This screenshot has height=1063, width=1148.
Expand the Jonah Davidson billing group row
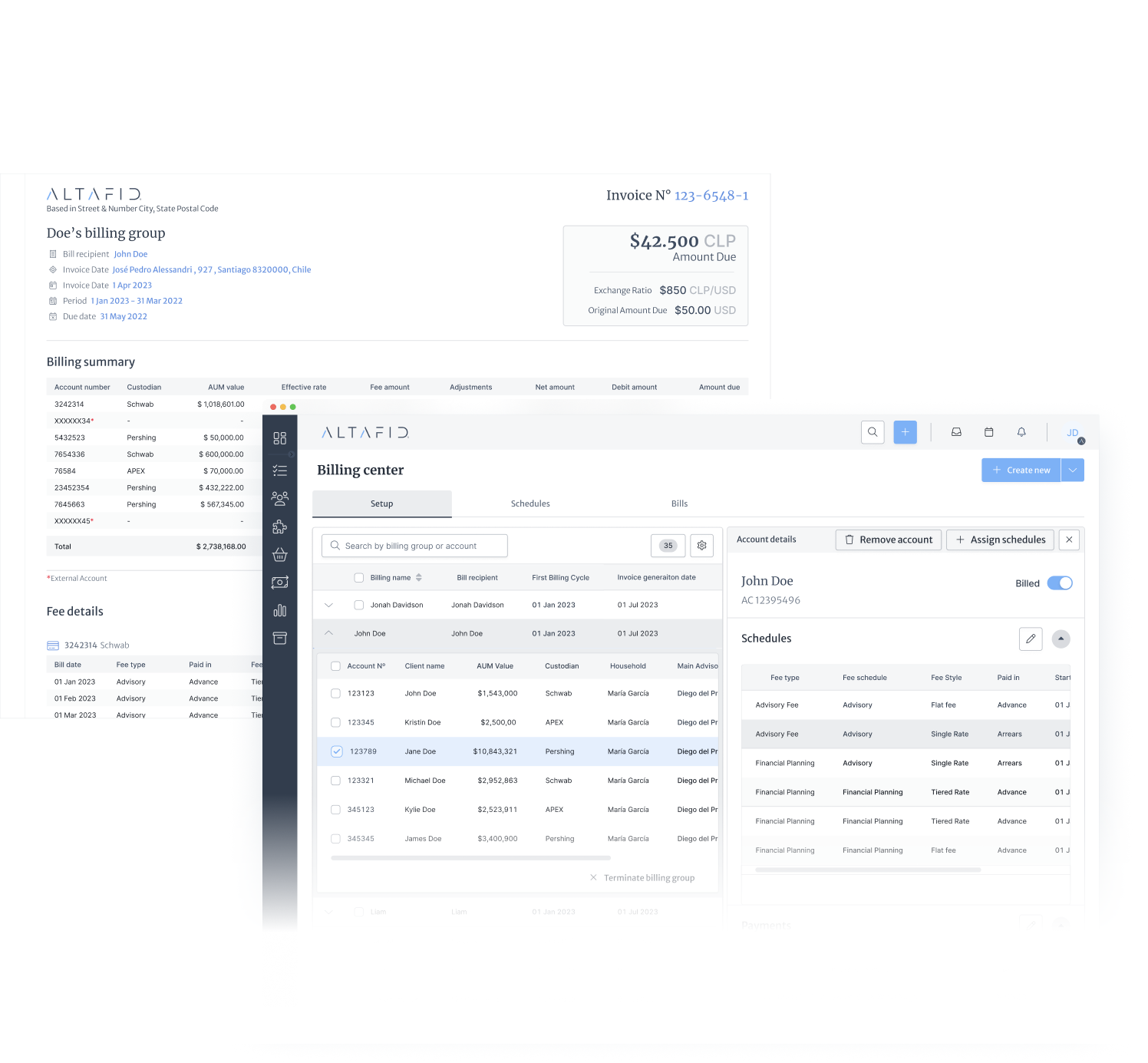coord(328,605)
